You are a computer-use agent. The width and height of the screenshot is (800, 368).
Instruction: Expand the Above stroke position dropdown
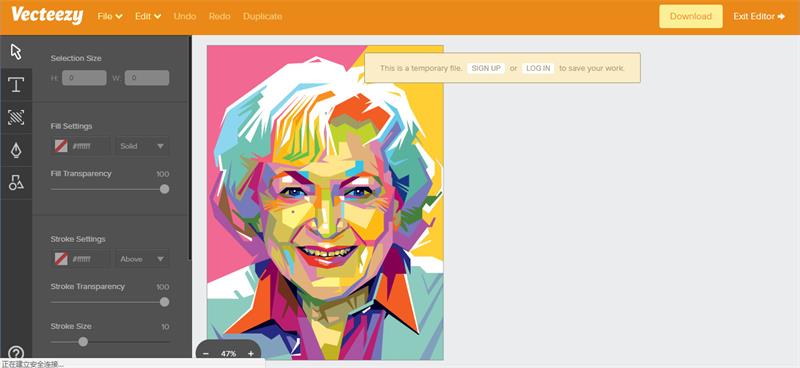click(x=142, y=259)
